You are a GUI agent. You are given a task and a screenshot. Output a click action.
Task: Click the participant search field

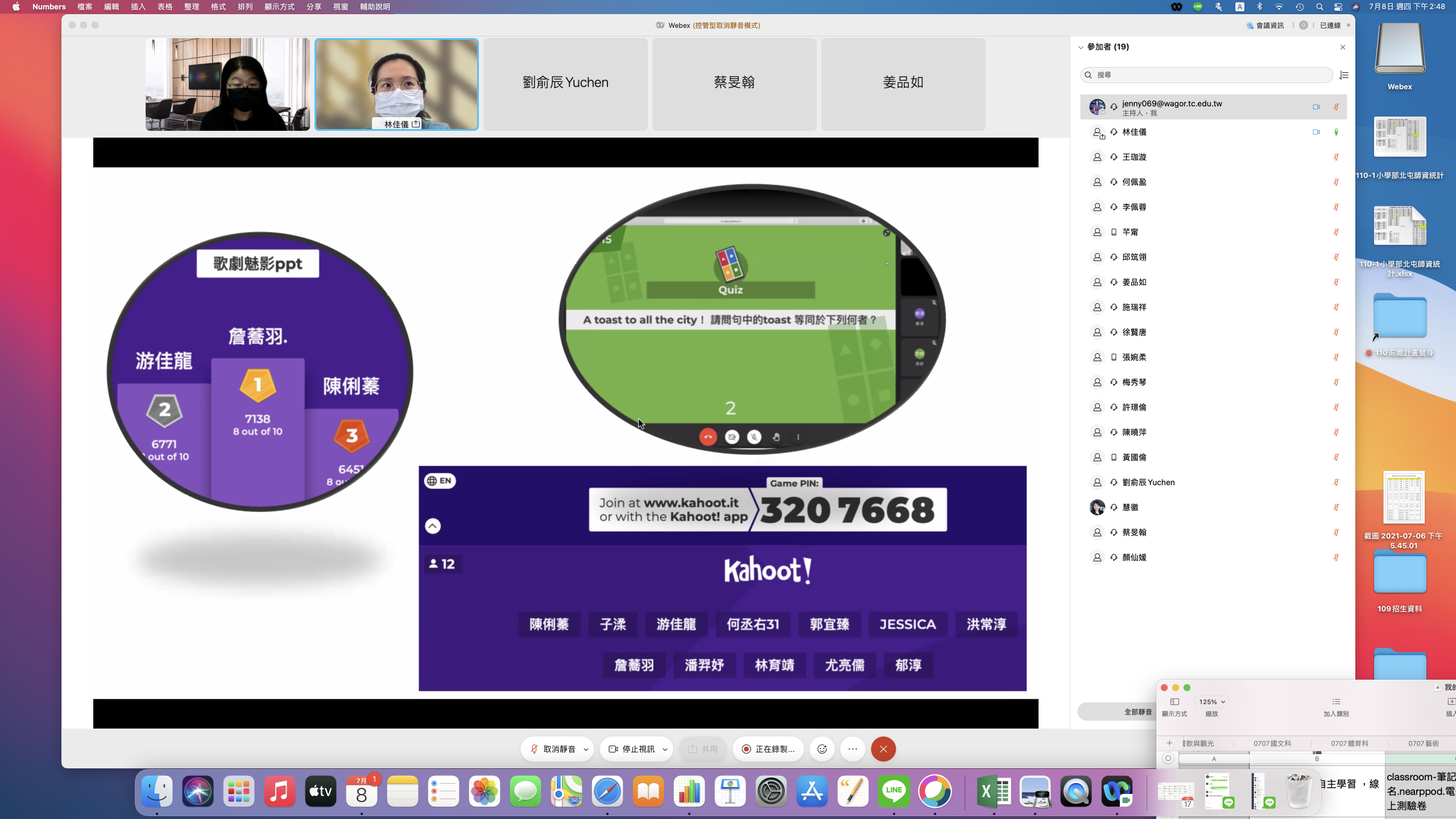(1206, 75)
